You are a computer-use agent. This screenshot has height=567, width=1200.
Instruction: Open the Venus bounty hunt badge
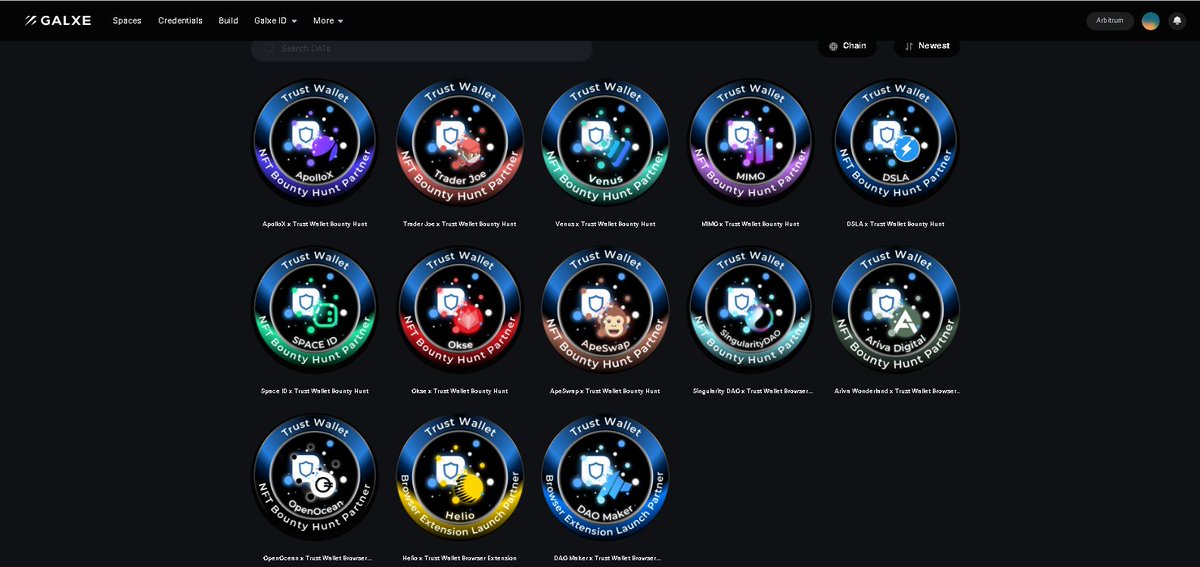point(605,142)
